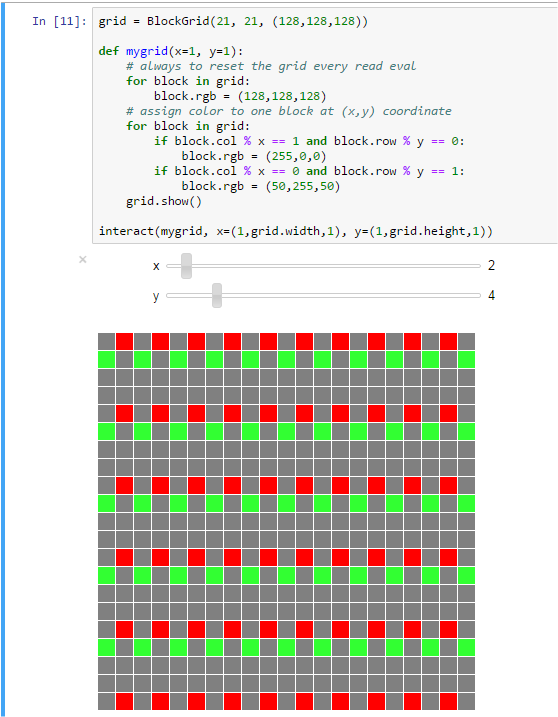The height and width of the screenshot is (717, 558).
Task: Click the interact(mygrid, ...) line
Action: (x=295, y=231)
